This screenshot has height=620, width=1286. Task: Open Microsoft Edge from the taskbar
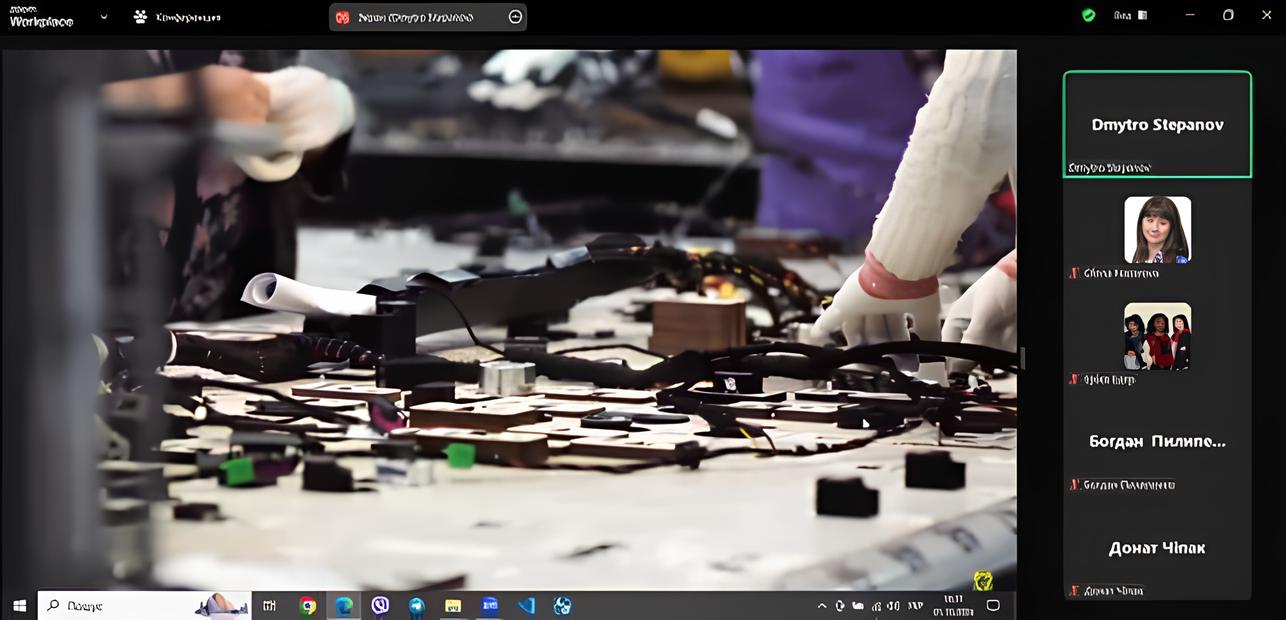344,605
